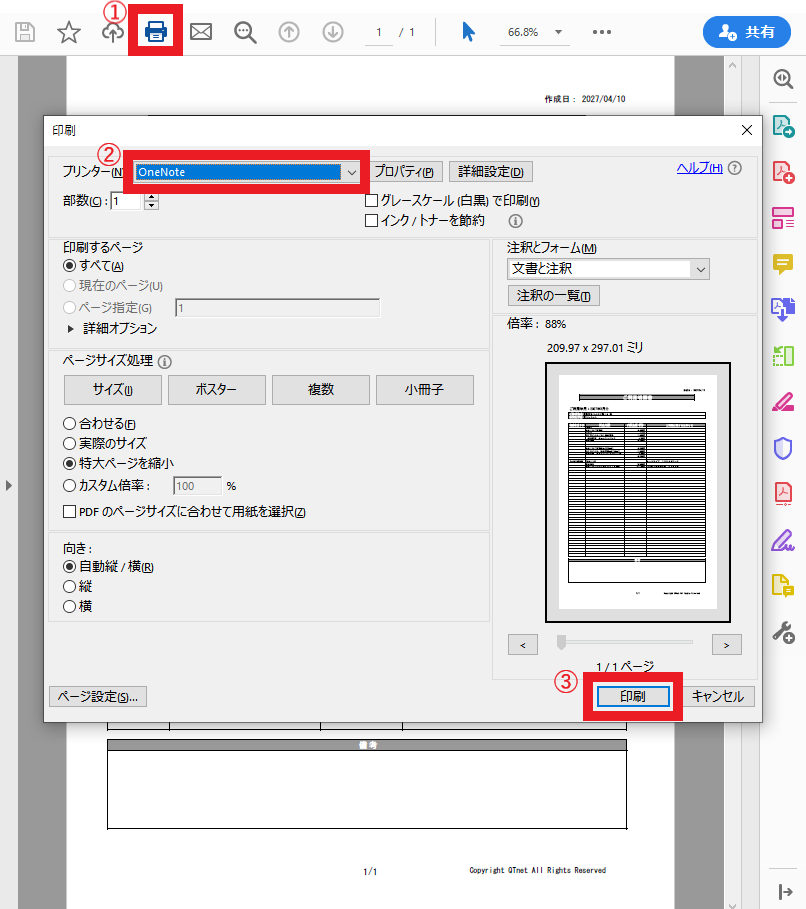Enable grayscale printing checkbox
Viewport: 806px width, 909px height.
[371, 201]
